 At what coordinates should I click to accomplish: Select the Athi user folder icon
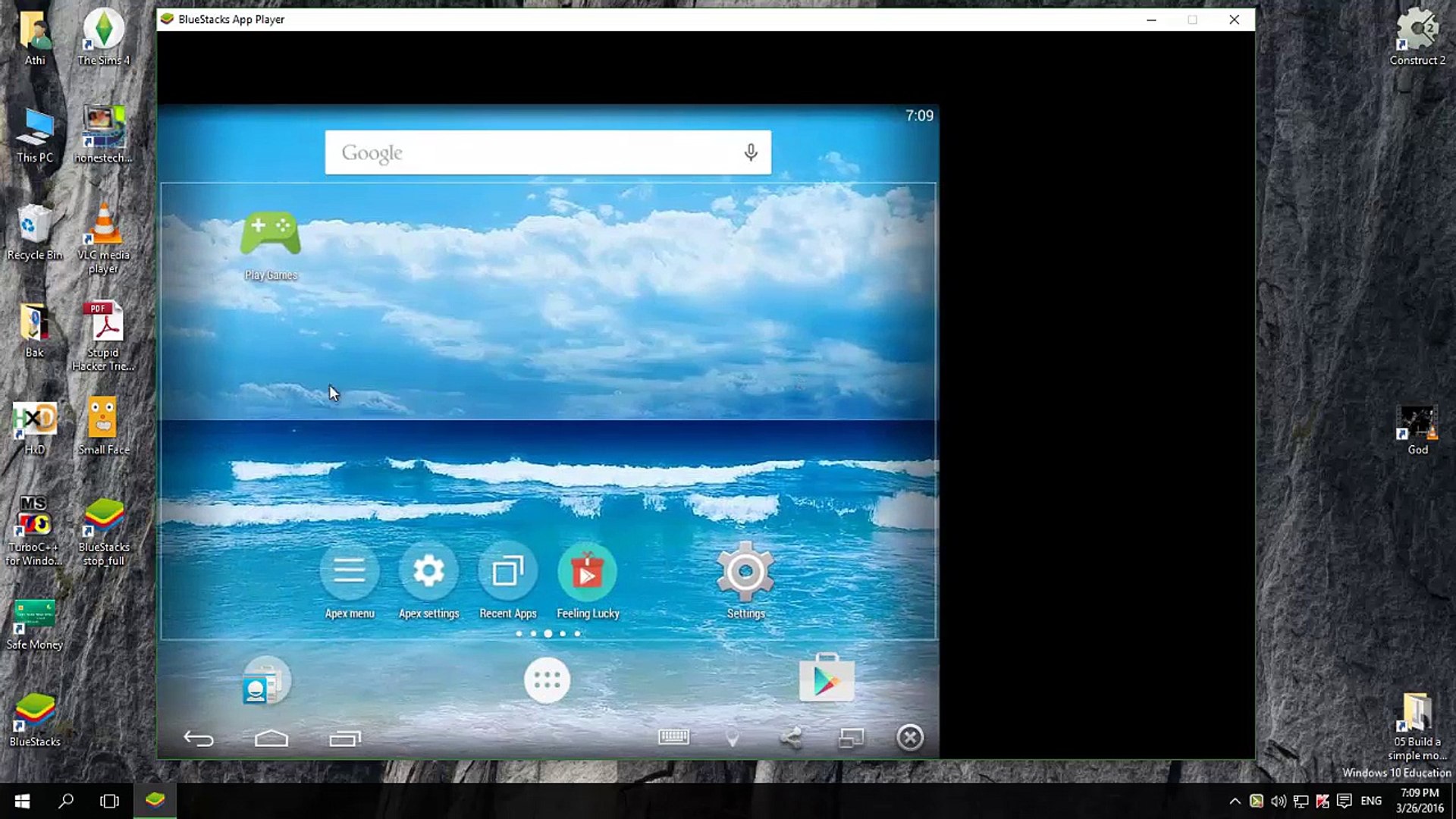click(35, 38)
